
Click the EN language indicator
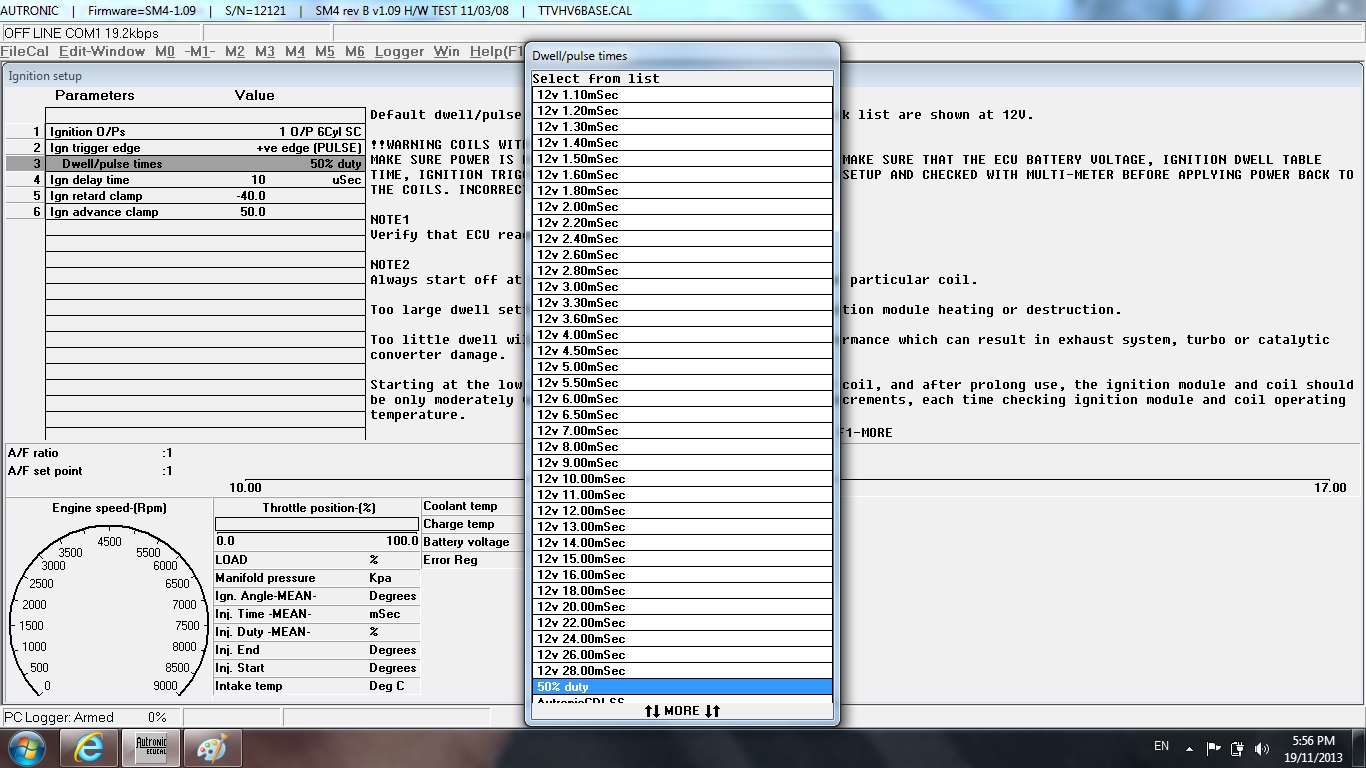pos(1161,746)
